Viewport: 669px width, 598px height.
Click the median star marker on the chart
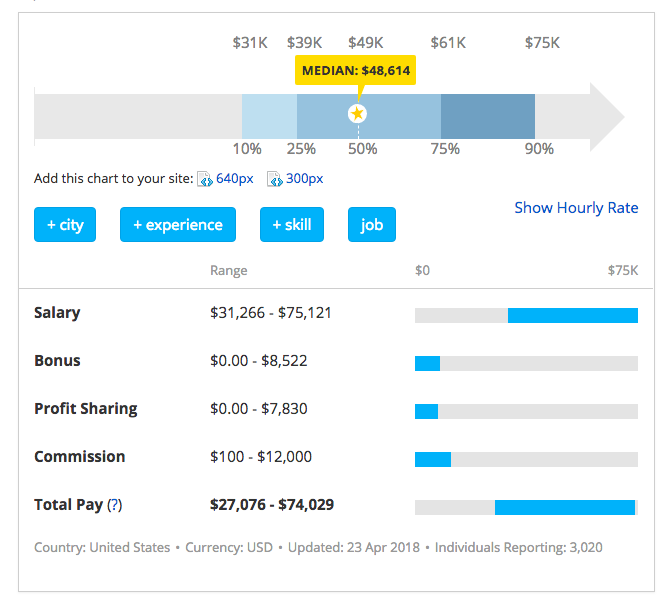[x=358, y=114]
